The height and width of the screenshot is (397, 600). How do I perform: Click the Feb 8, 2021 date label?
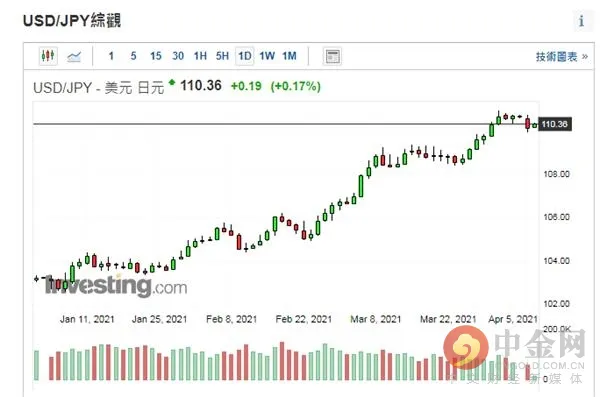[232, 319]
